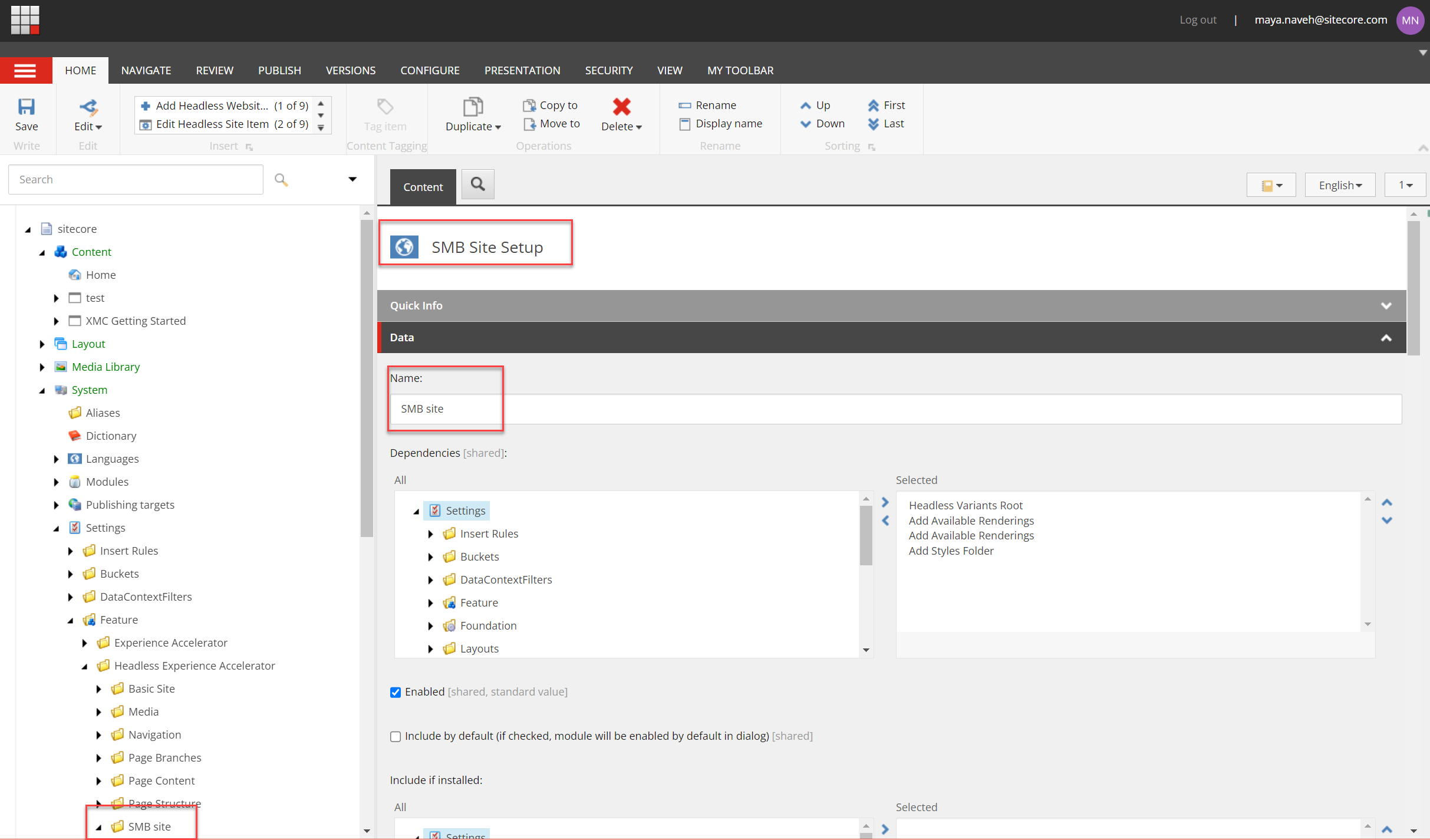Switch to the PUBLISH ribbon tab
This screenshot has width=1430, height=840.
point(279,70)
